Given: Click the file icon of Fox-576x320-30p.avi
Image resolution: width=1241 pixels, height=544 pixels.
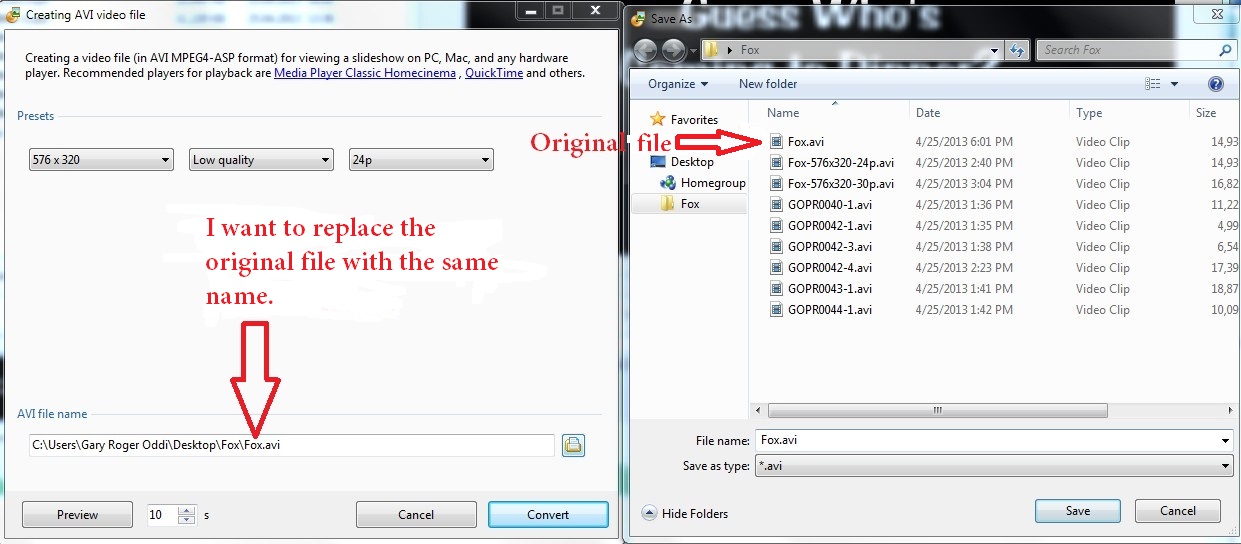Looking at the screenshot, I should click(x=777, y=184).
